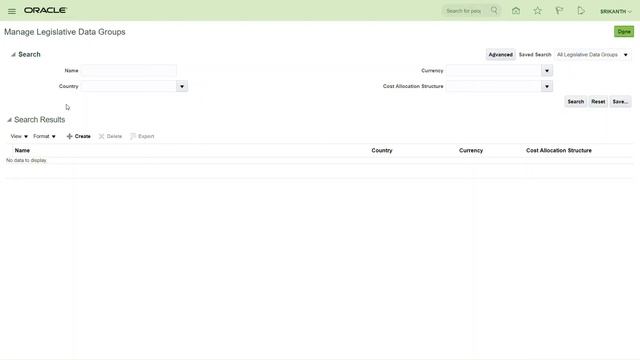Click the 'No data to display' text
The image size is (640, 360).
[26, 160]
